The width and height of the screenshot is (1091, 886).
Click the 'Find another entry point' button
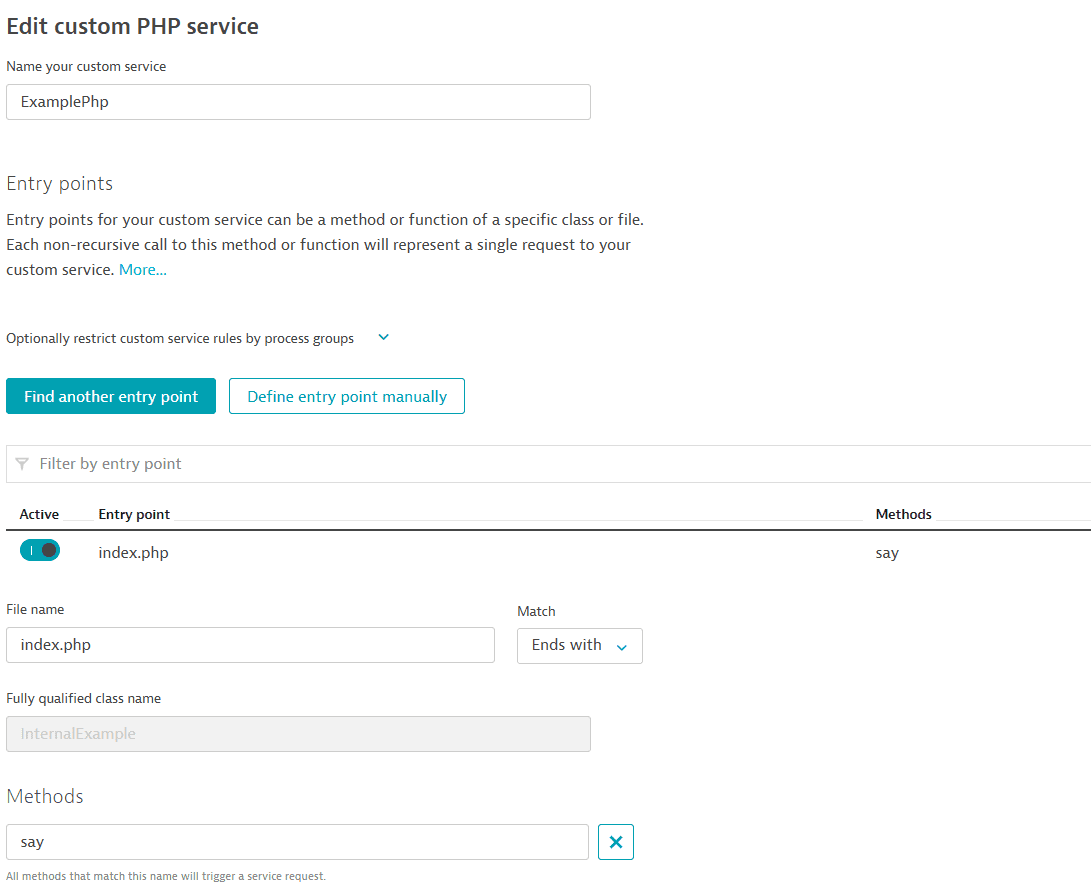111,396
